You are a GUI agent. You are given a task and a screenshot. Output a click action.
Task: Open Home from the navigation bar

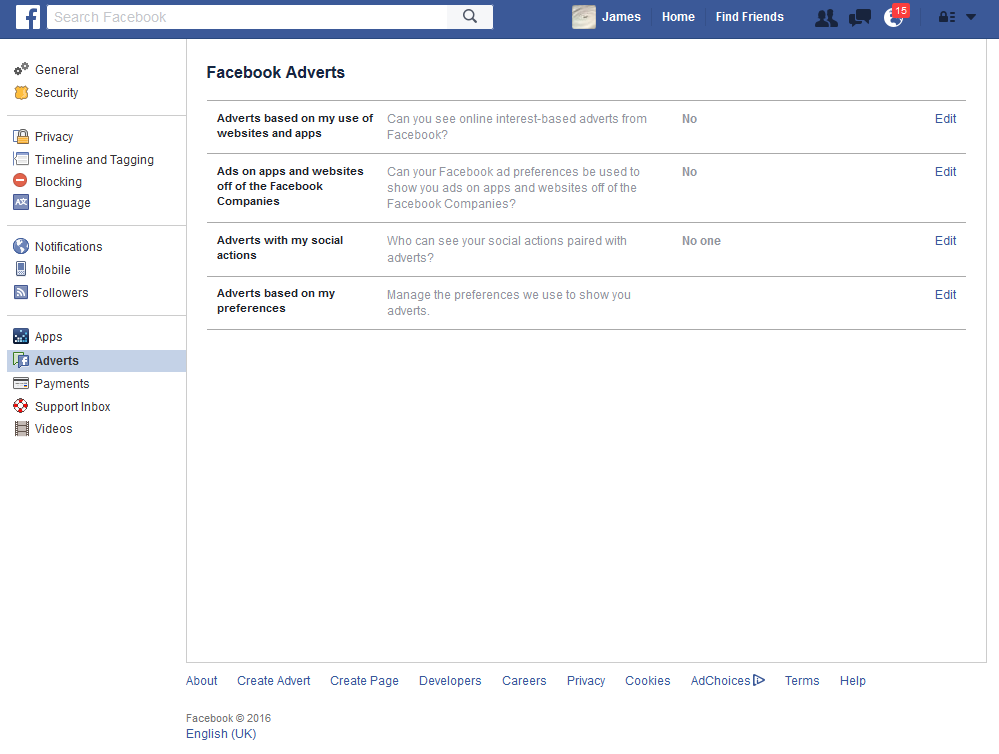[678, 16]
